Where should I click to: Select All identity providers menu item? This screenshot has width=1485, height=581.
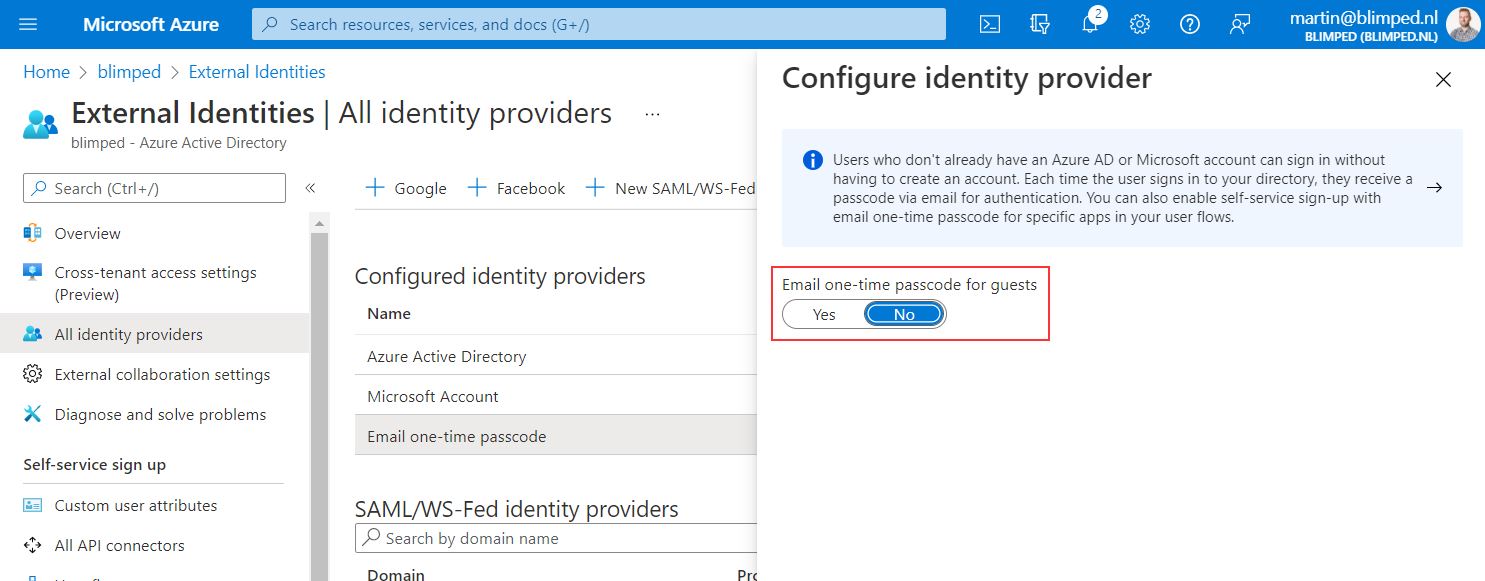coord(155,334)
